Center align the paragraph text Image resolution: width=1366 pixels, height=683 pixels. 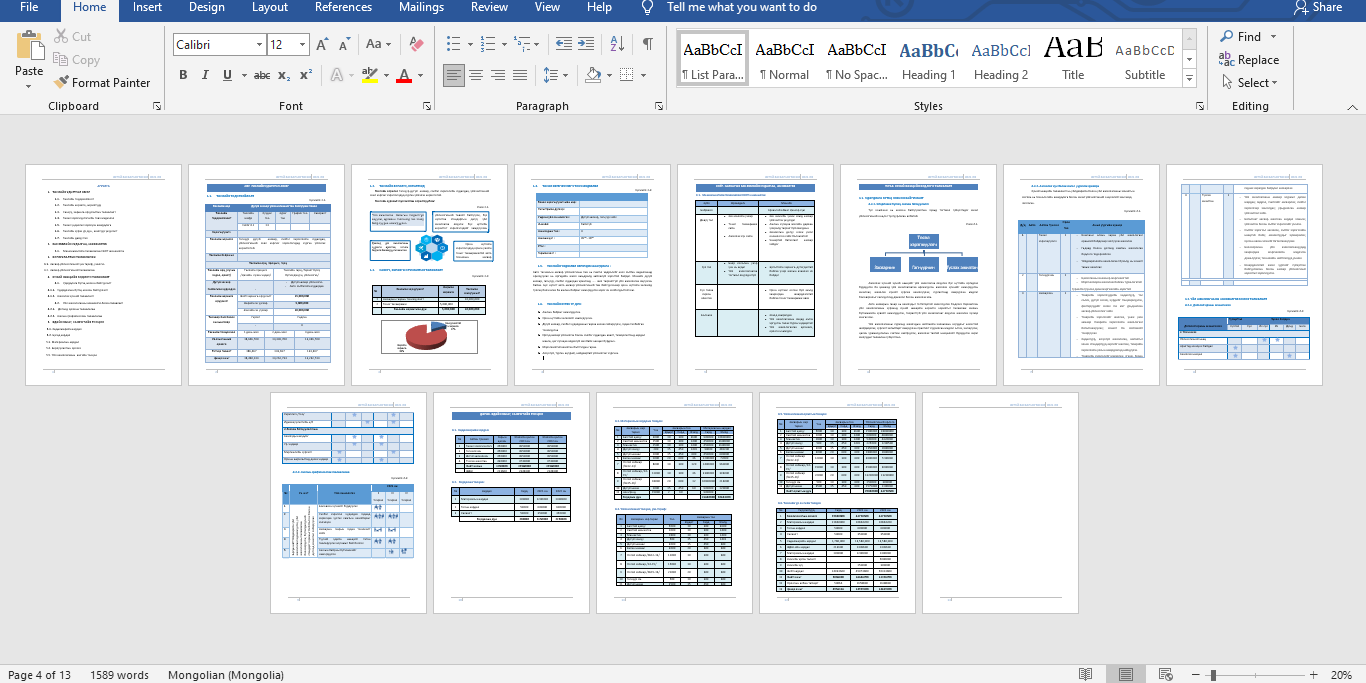(477, 75)
